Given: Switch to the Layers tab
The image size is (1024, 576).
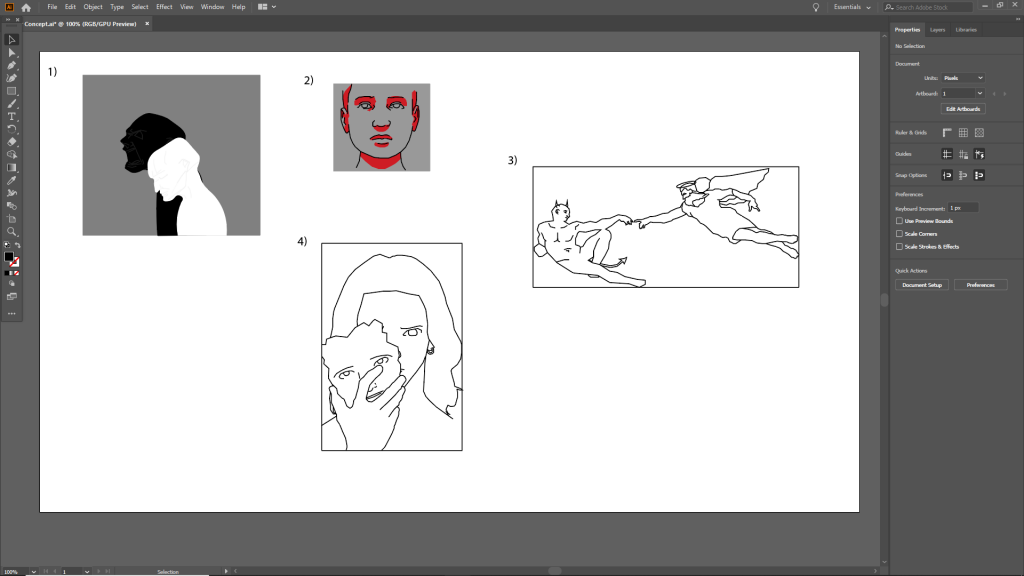Looking at the screenshot, I should pos(937,30).
